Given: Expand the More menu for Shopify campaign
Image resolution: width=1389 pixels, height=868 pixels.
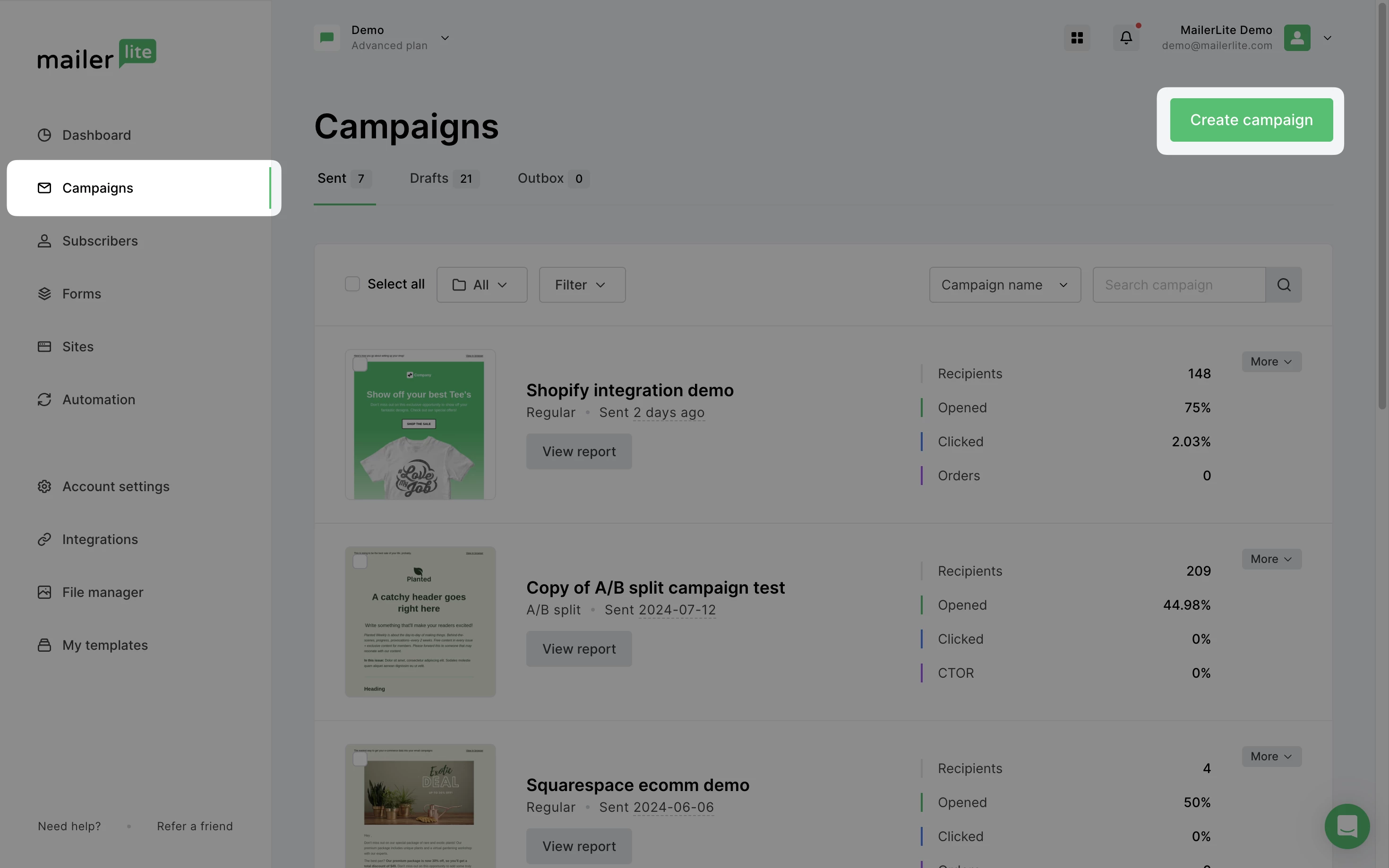Looking at the screenshot, I should click(1271, 362).
